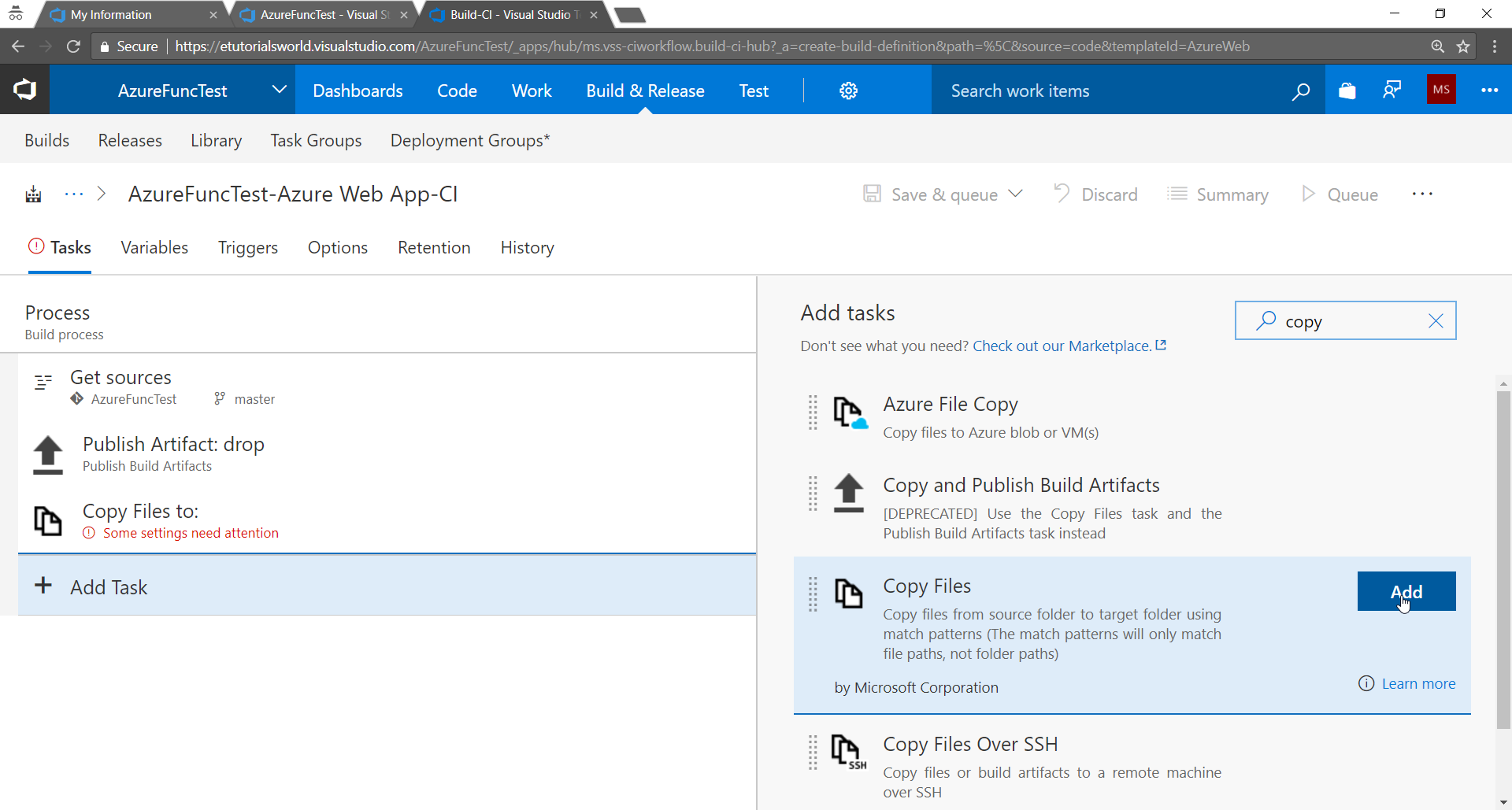Go to the Builds sub-tab
Screen dimensions: 1512x810
pos(46,140)
